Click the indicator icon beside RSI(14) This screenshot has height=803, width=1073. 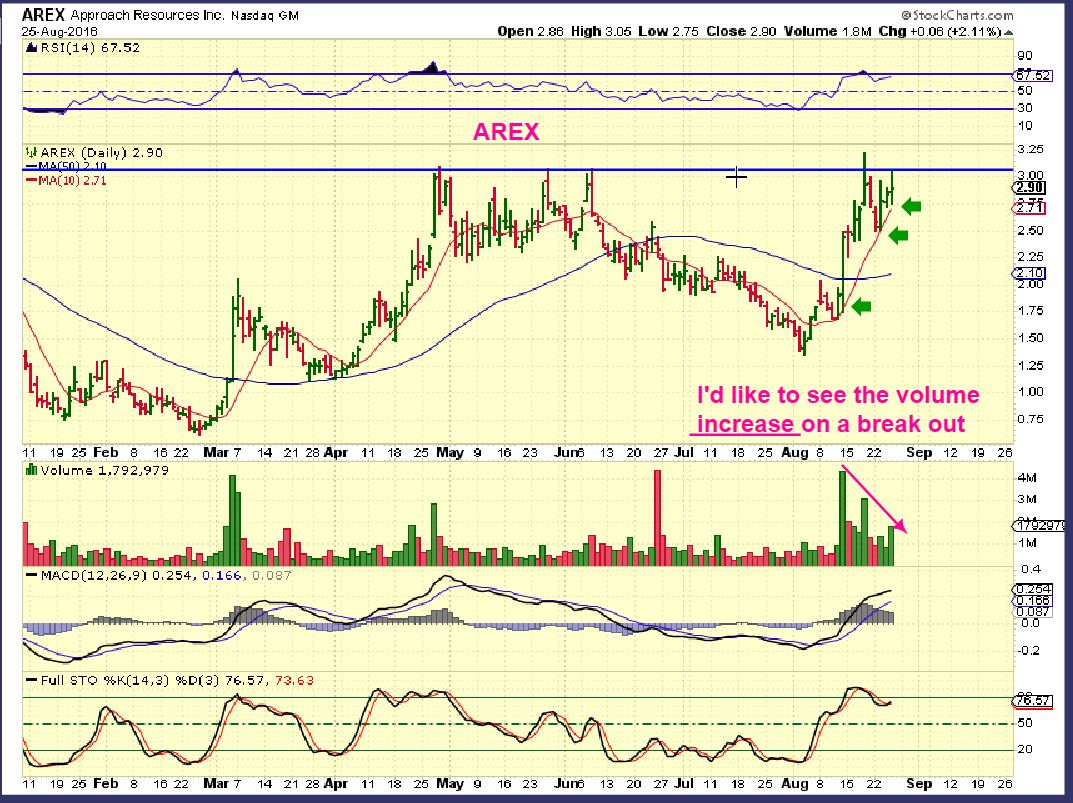point(31,48)
